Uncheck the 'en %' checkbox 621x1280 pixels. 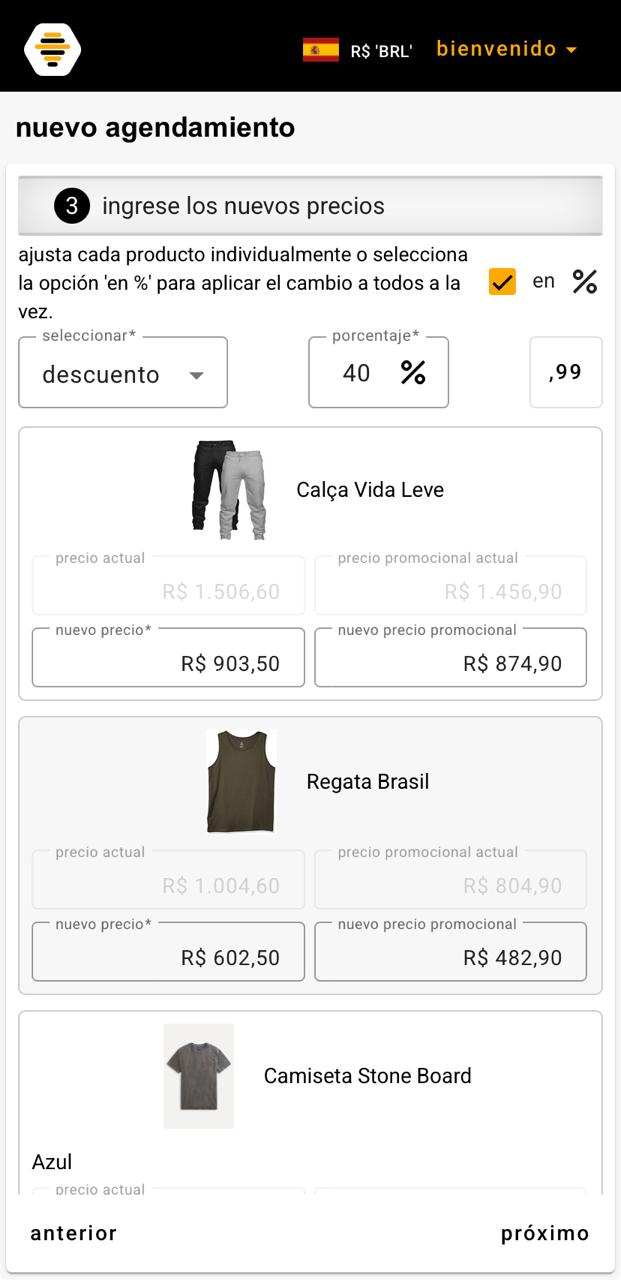coord(502,282)
